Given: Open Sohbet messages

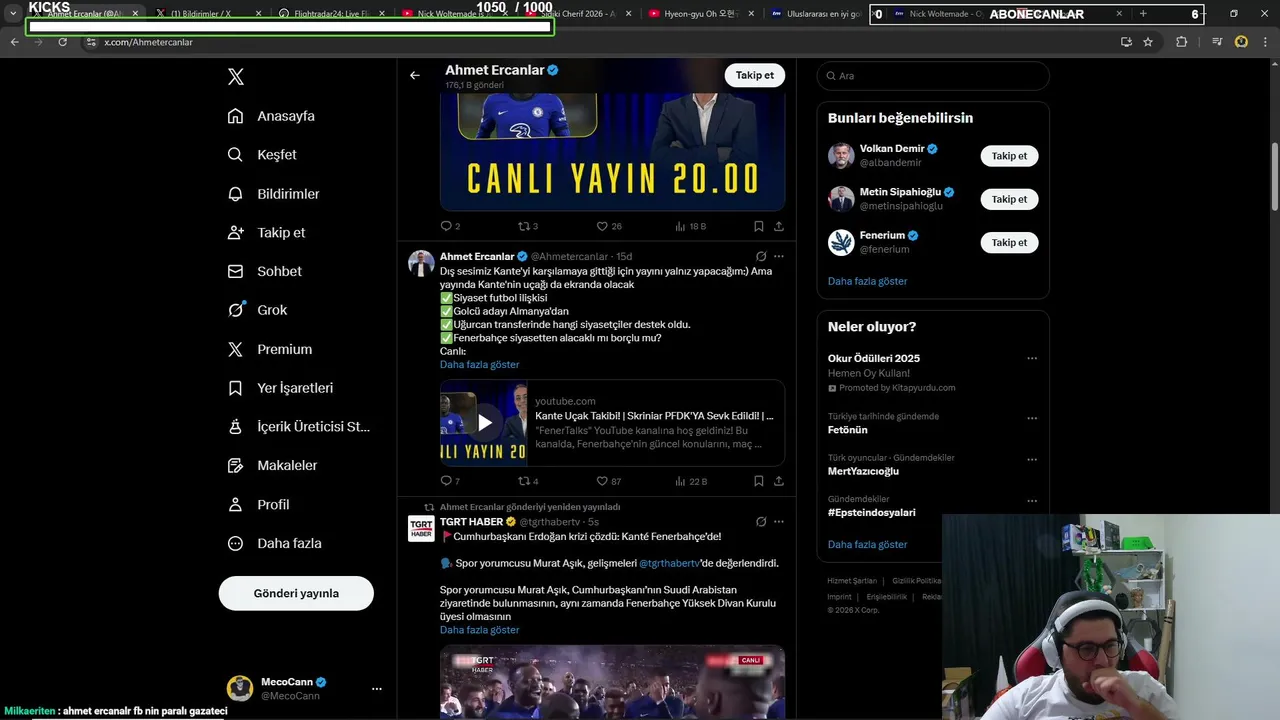Looking at the screenshot, I should tap(264, 271).
